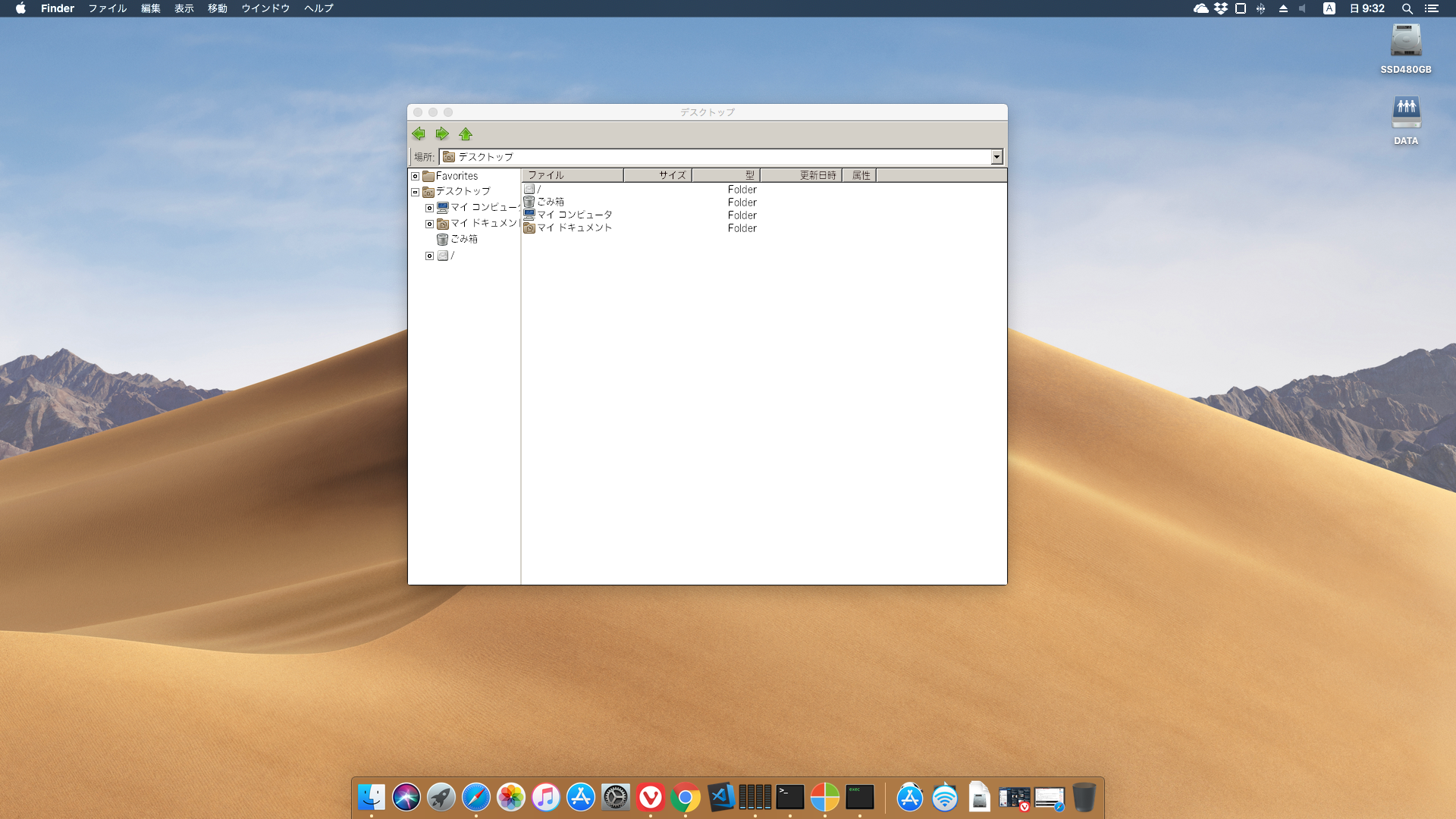Viewport: 1456px width, 819px height.
Task: Click the green back arrow icon
Action: tap(419, 134)
